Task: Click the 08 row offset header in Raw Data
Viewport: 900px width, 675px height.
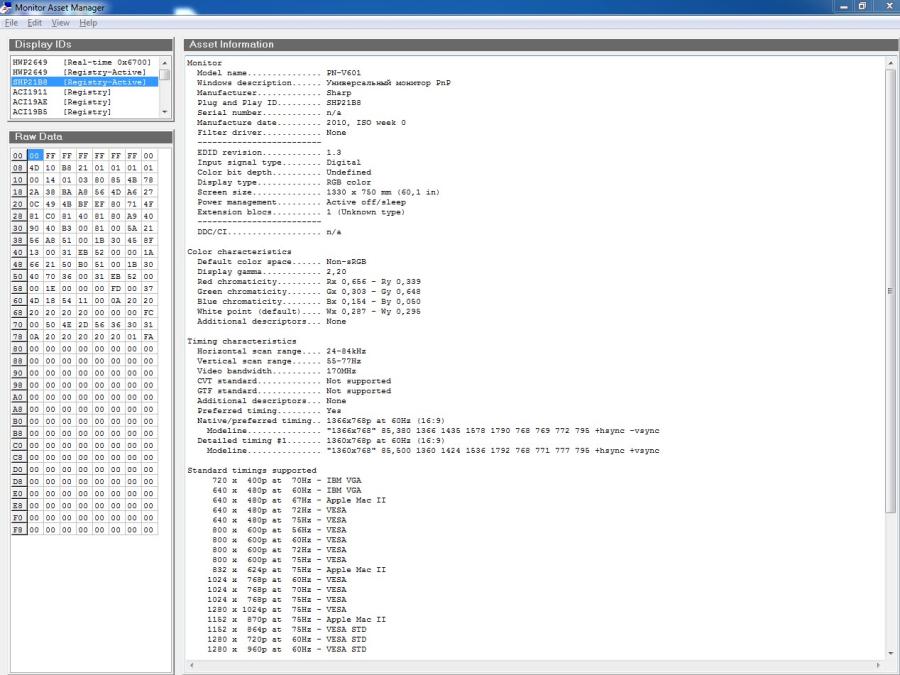Action: point(18,168)
